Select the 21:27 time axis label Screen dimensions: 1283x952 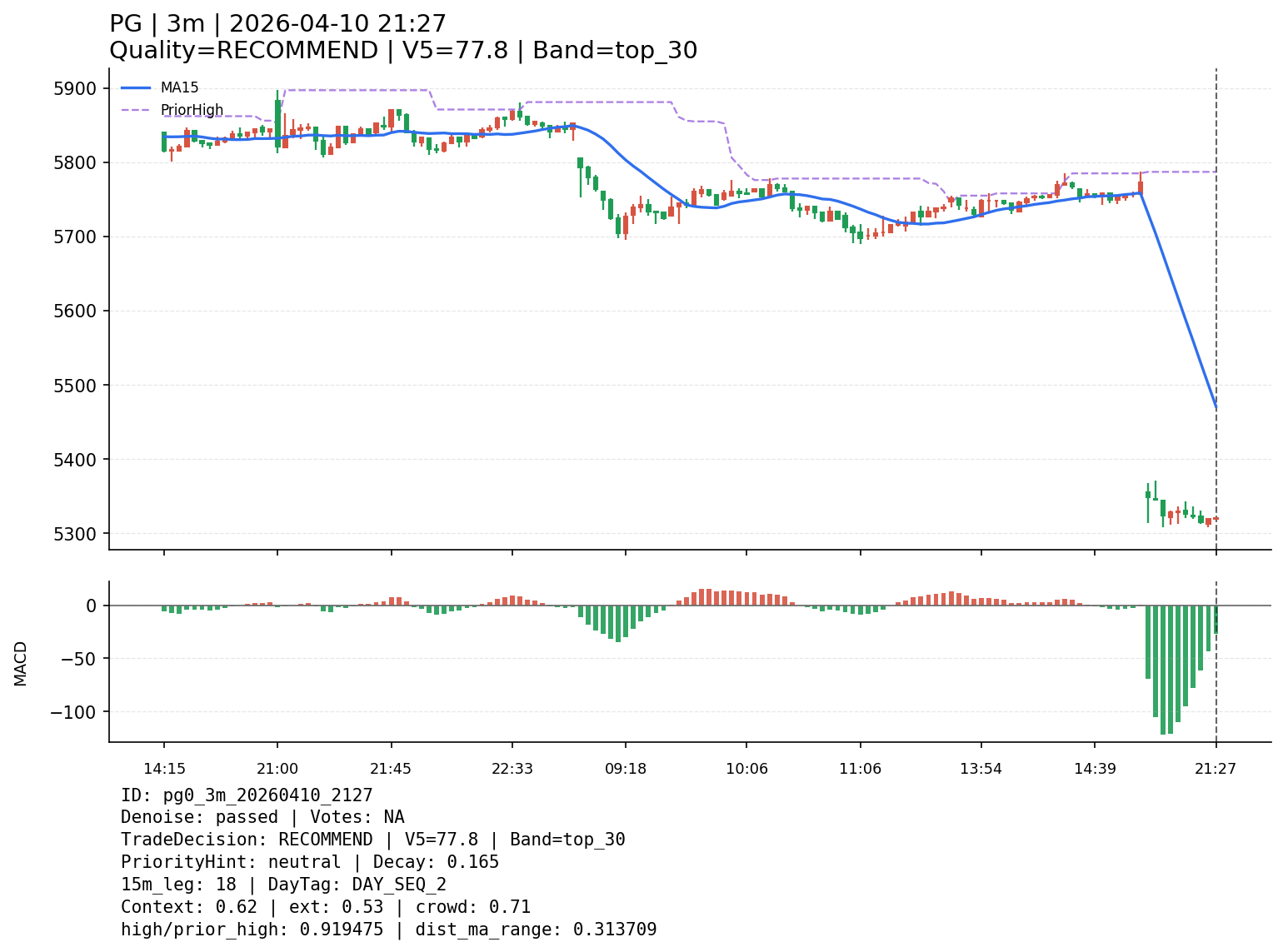[x=1216, y=768]
